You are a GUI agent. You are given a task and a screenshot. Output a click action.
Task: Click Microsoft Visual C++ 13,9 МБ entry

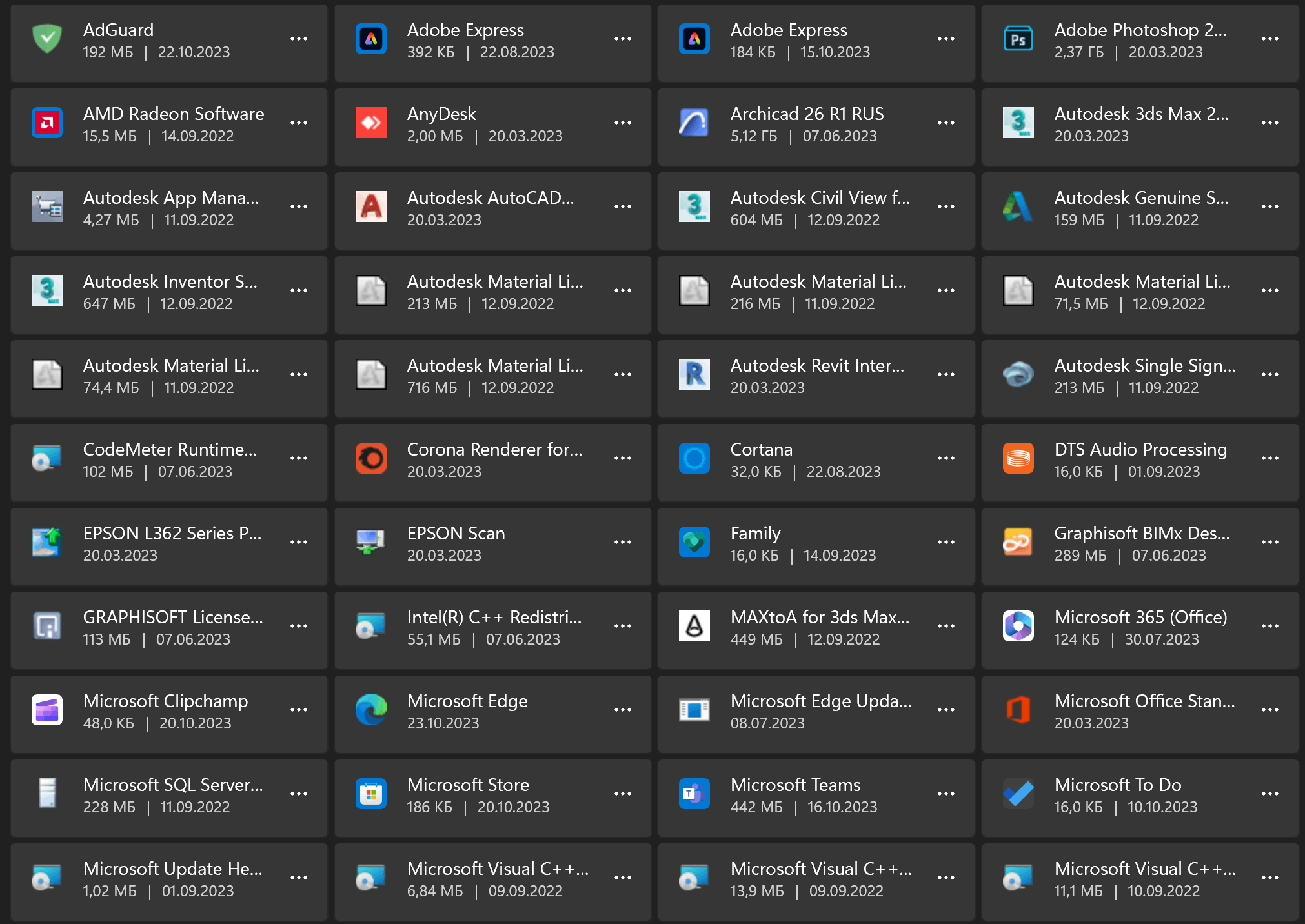[x=816, y=882]
